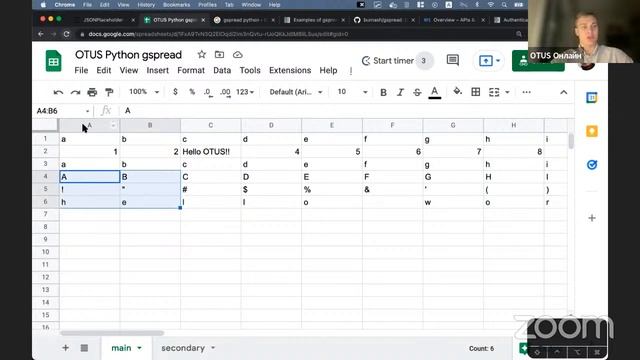Collapse the menus with the caret
This screenshot has width=640, height=360.
tap(564, 92)
